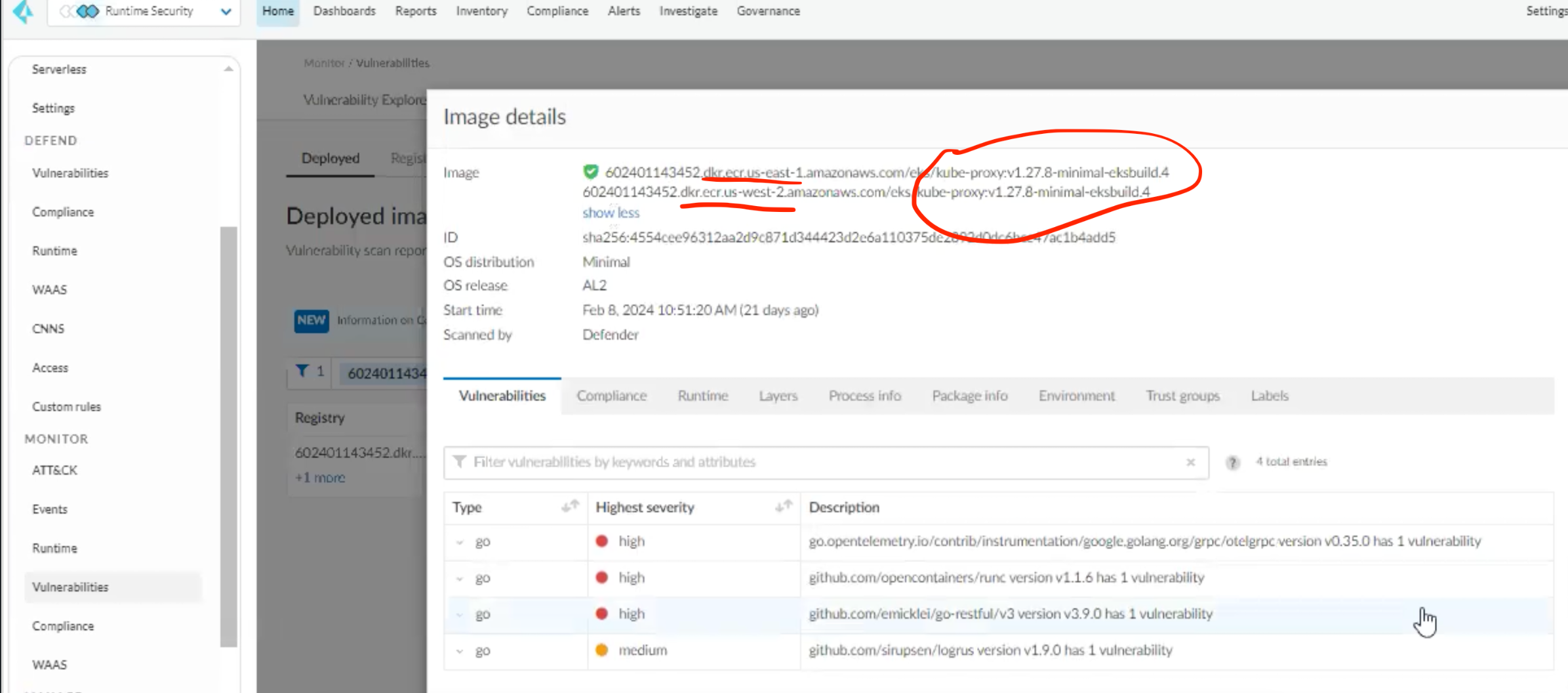The image size is (1568, 693).
Task: Click the show less link
Action: point(611,213)
